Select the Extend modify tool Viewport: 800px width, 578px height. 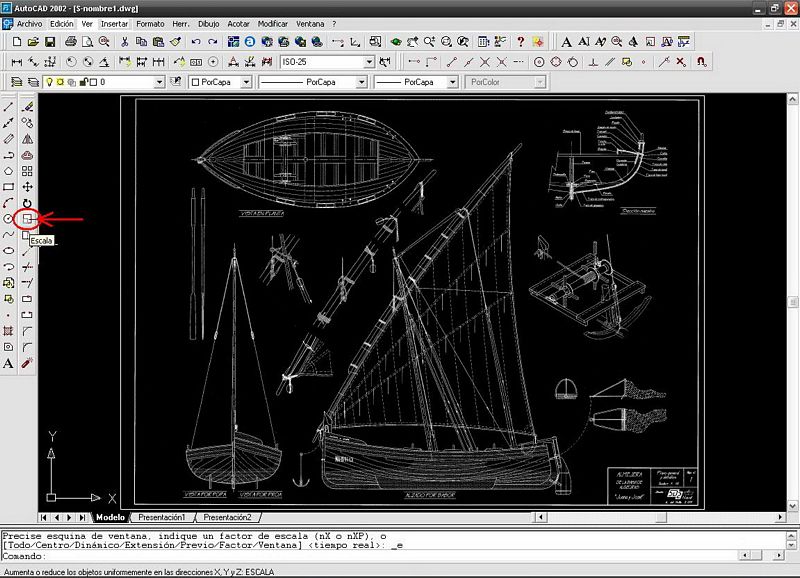(27, 283)
